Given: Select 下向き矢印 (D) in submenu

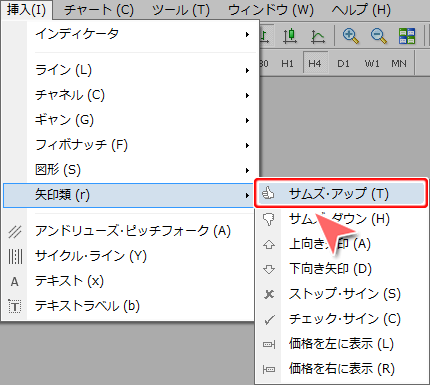Looking at the screenshot, I should tap(341, 269).
